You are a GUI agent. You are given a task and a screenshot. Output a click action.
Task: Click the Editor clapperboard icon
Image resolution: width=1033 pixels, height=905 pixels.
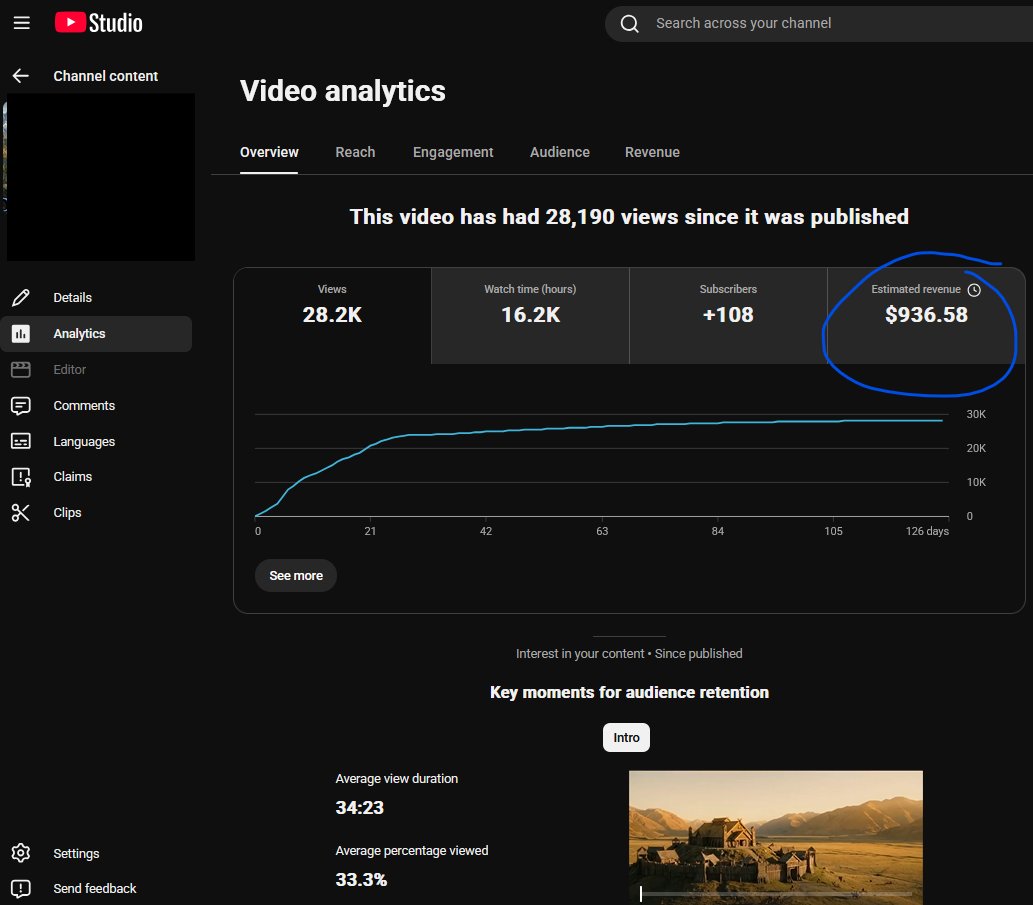[x=20, y=370]
